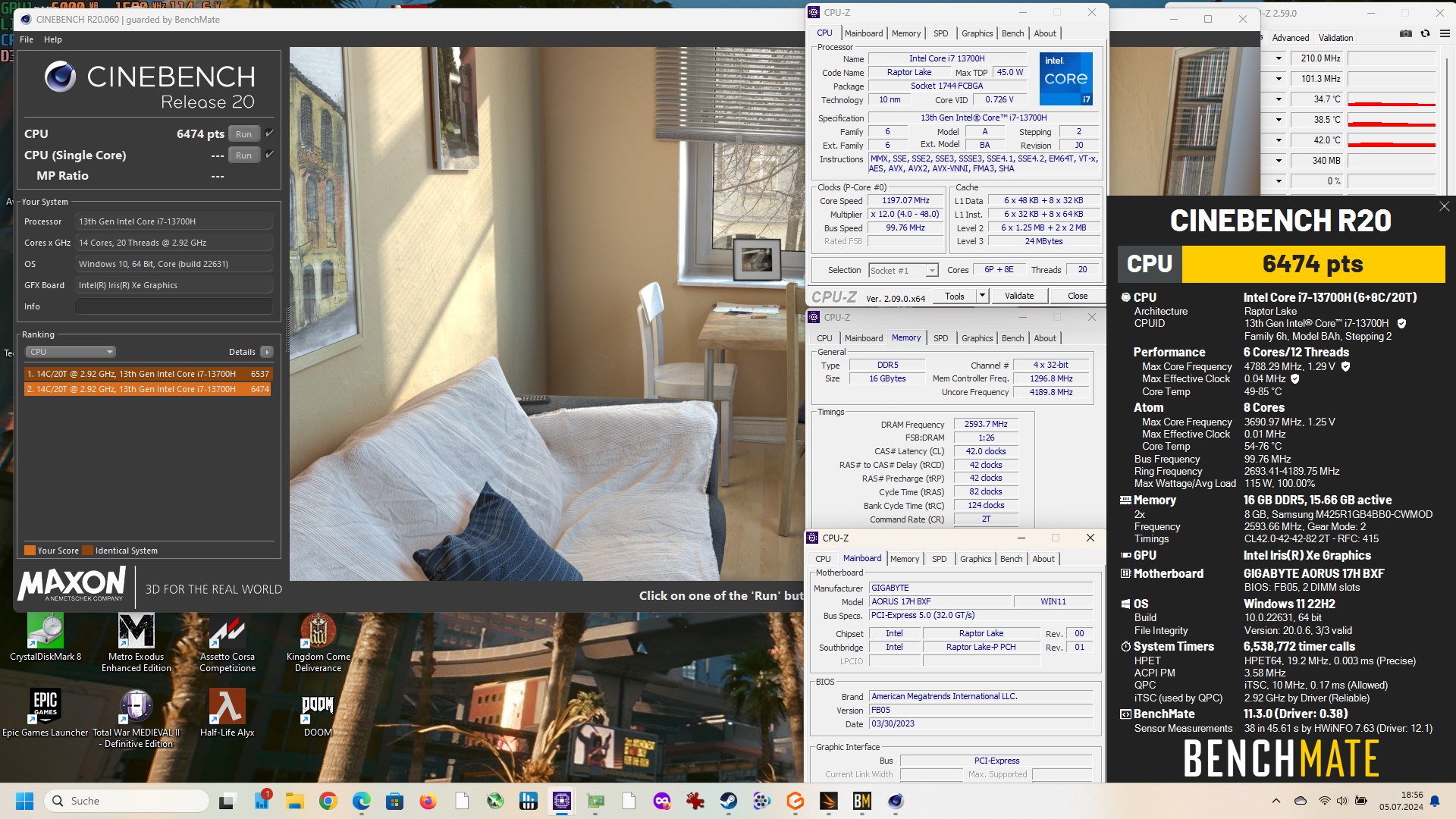Click ranking Details label
Viewport: 1456px width, 819px height.
pyautogui.click(x=242, y=352)
